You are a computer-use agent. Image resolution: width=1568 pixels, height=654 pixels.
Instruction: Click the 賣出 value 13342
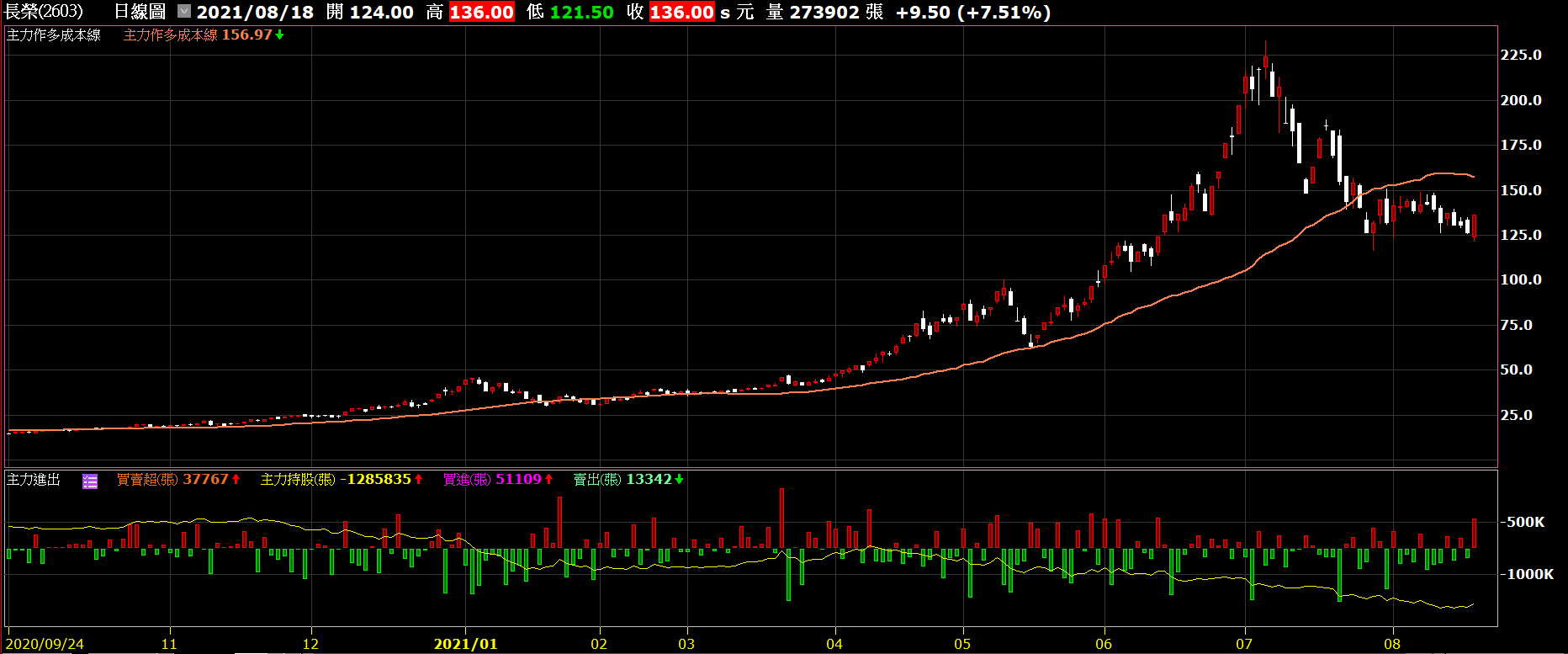(649, 480)
